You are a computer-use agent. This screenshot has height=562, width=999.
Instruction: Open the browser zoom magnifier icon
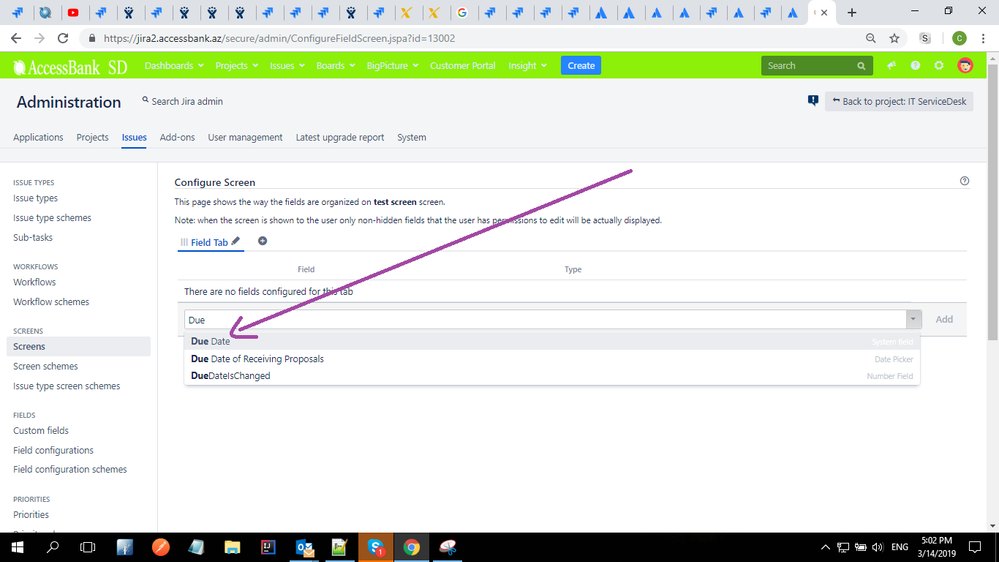[x=870, y=38]
